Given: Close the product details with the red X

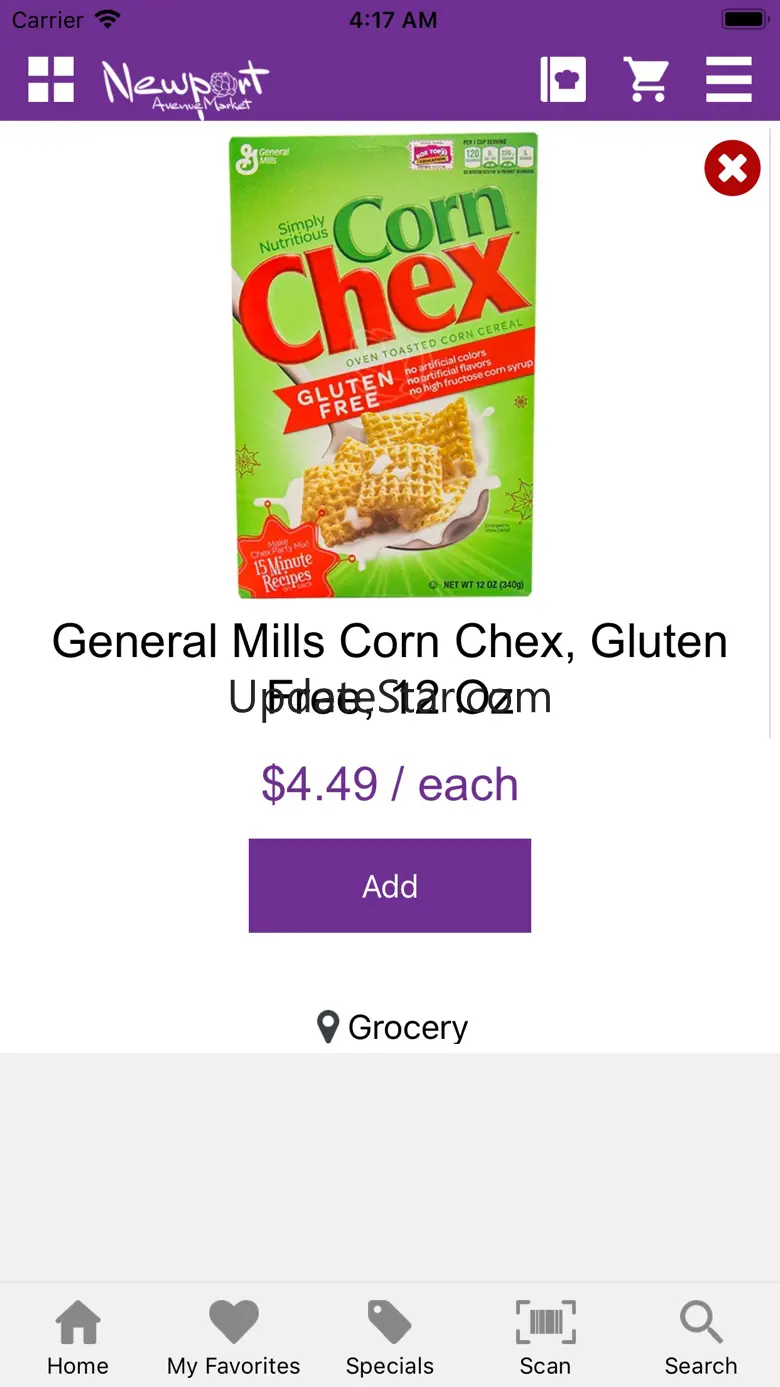Looking at the screenshot, I should (x=732, y=168).
